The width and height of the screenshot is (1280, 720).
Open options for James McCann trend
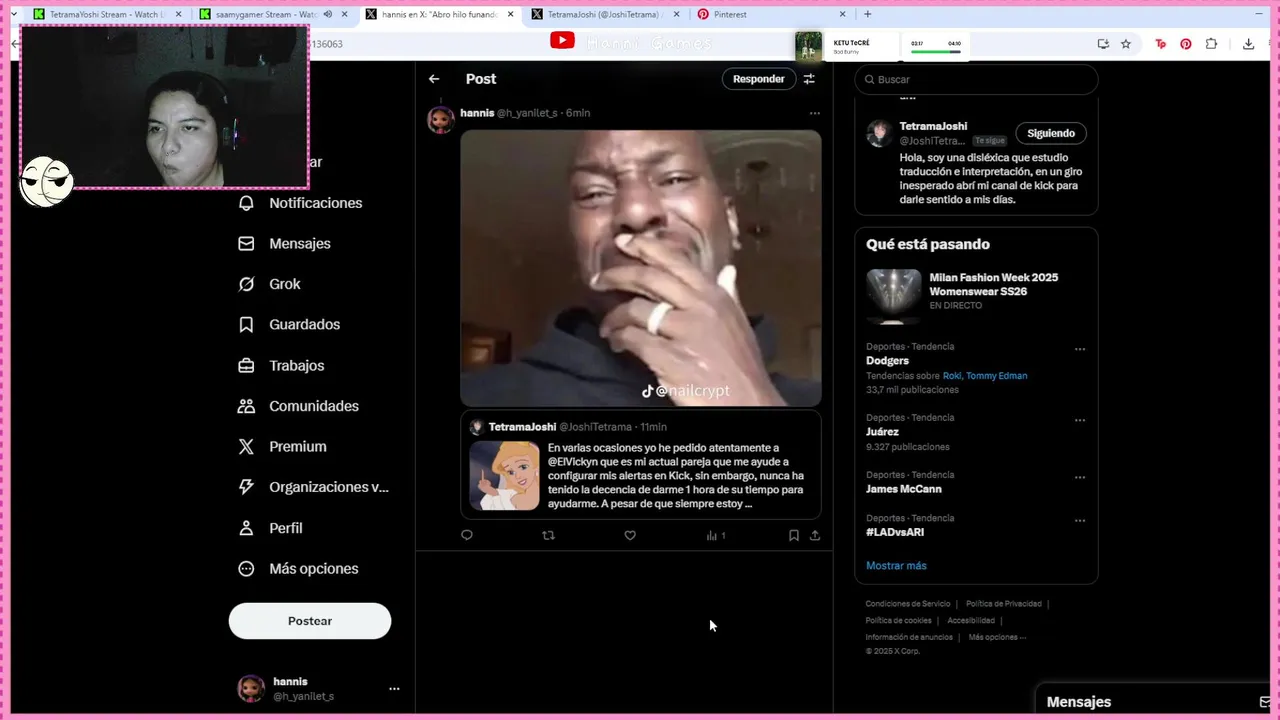pyautogui.click(x=1080, y=477)
